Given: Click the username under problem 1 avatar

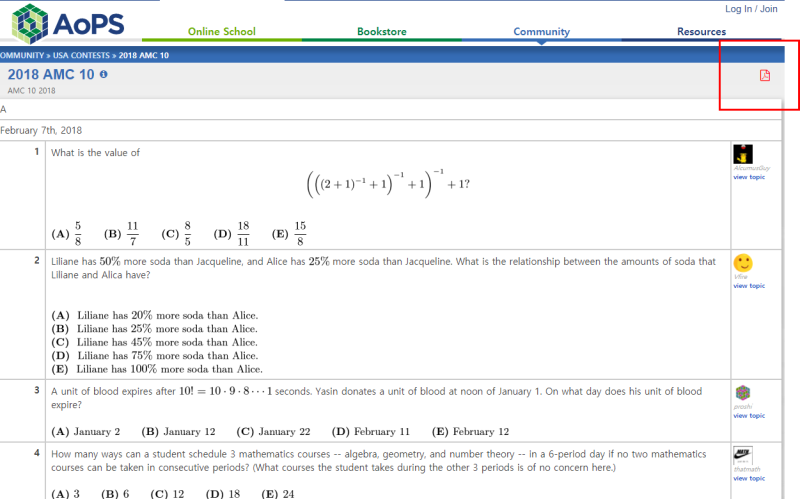Looking at the screenshot, I should [x=752, y=168].
